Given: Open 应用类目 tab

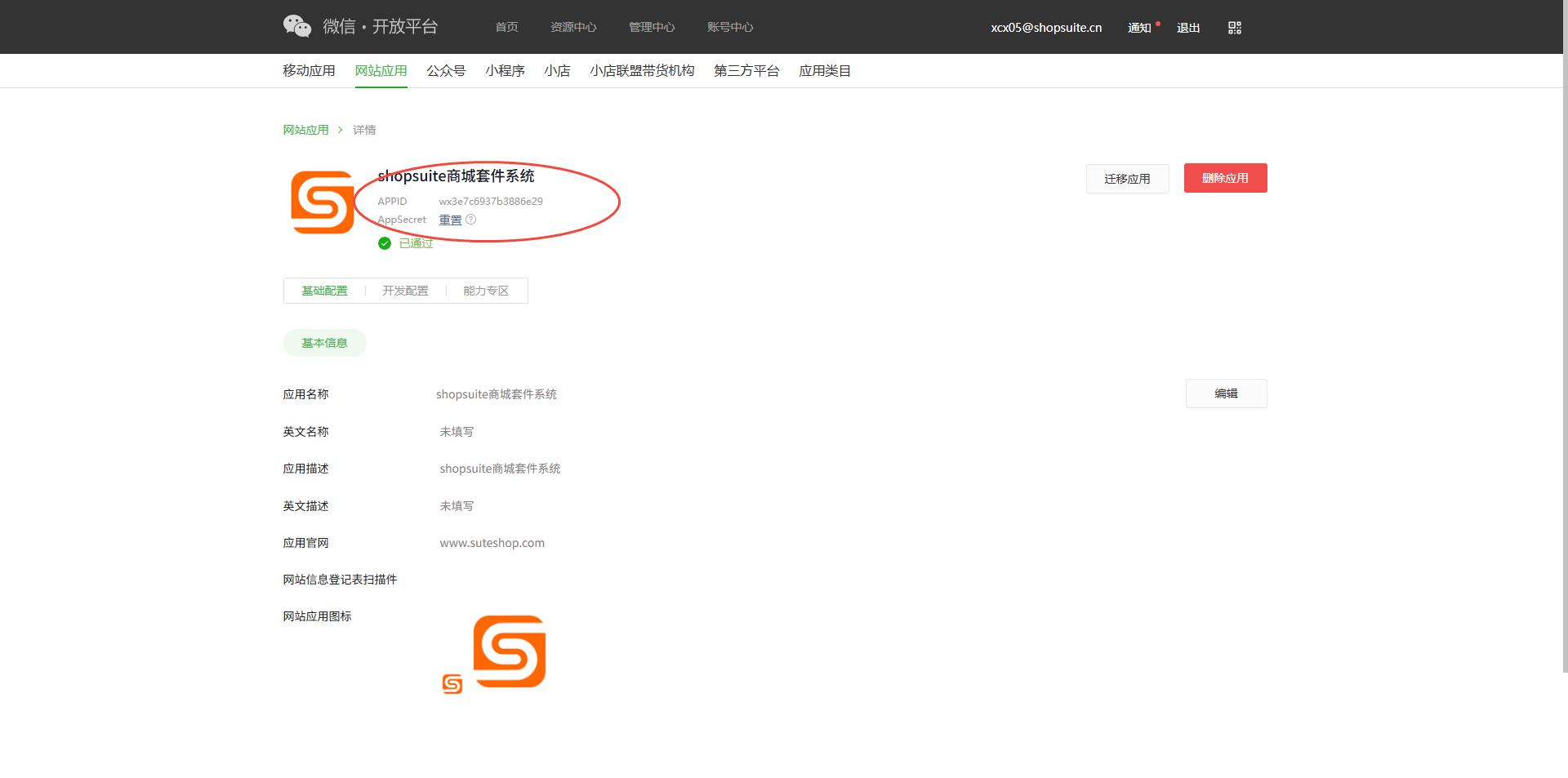Looking at the screenshot, I should [825, 71].
